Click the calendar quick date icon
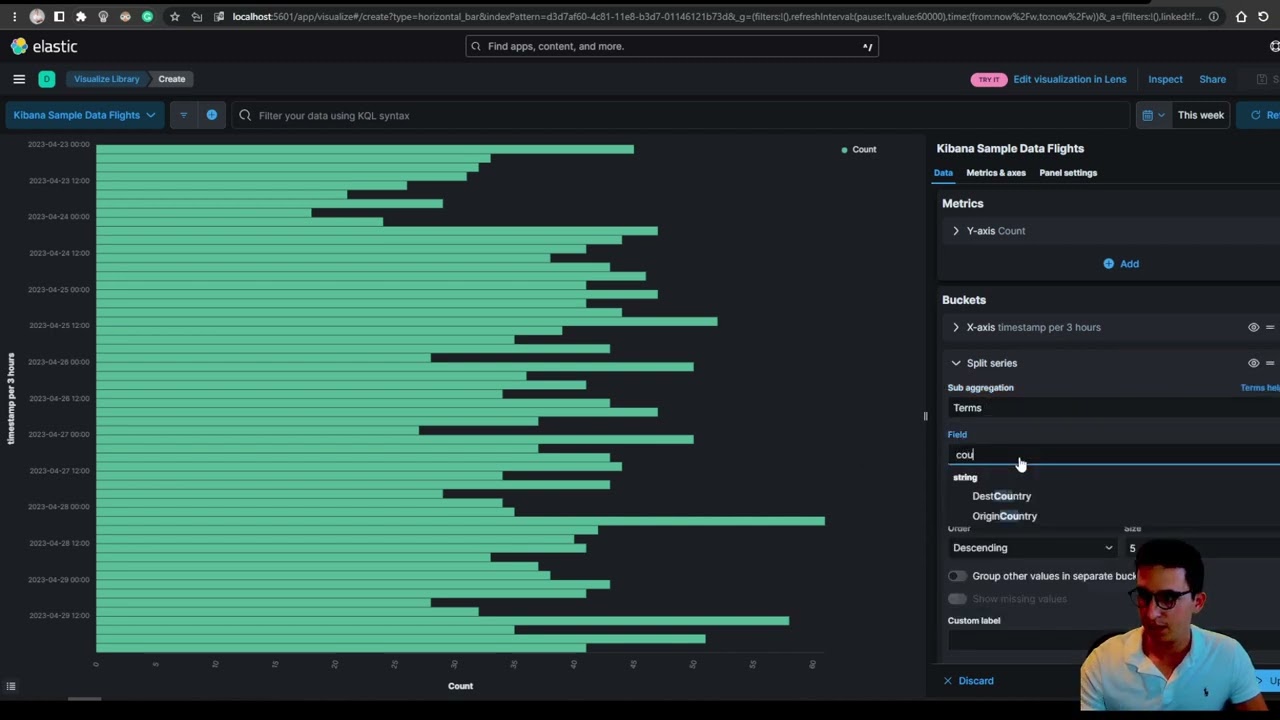Image resolution: width=1280 pixels, height=720 pixels. 1148,115
